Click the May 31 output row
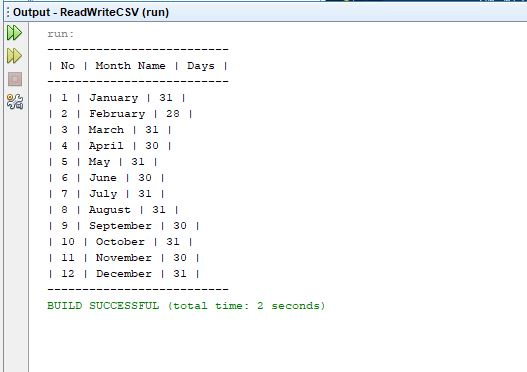This screenshot has height=372, width=527. point(103,162)
